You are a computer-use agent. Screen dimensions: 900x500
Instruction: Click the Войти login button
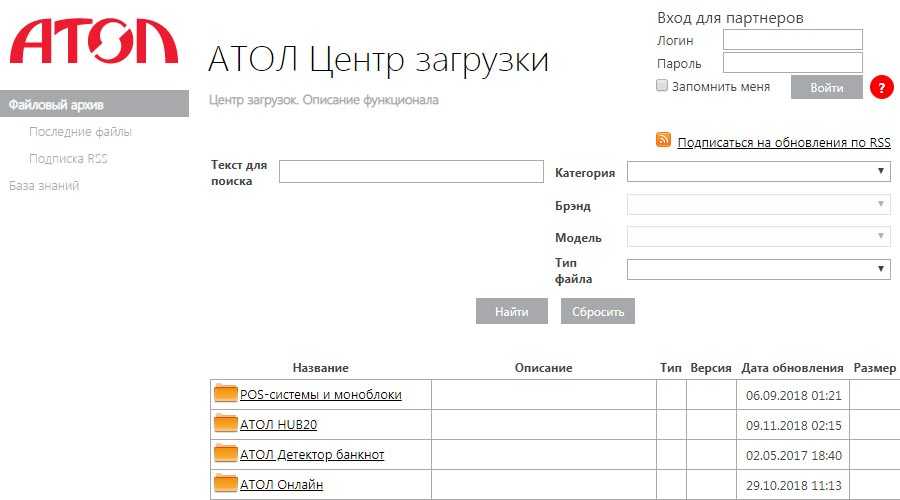pos(827,87)
